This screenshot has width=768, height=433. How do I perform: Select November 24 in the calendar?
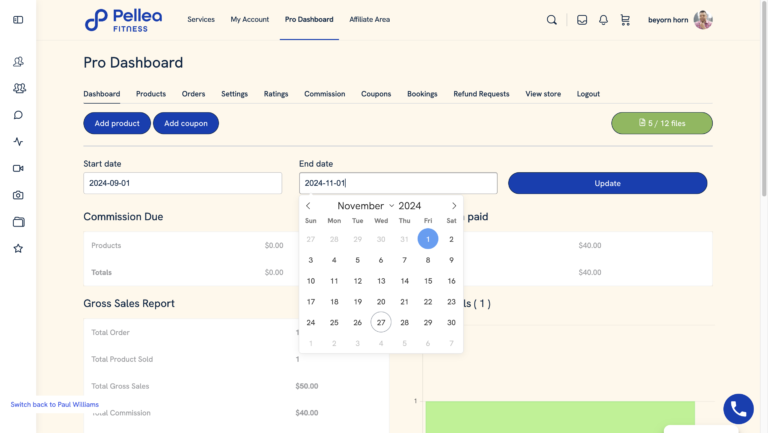pyautogui.click(x=311, y=322)
